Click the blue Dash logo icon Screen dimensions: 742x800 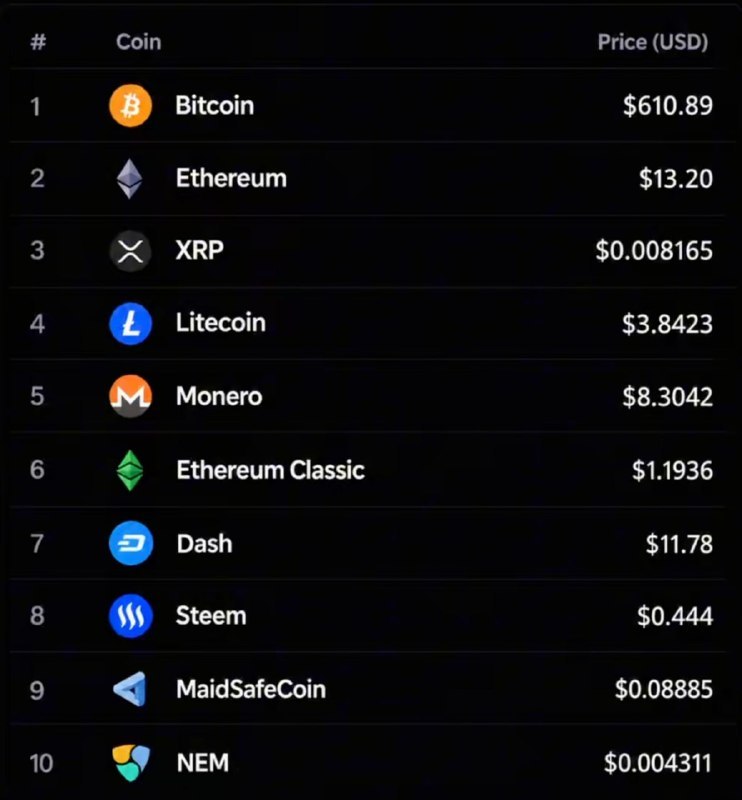click(131, 543)
